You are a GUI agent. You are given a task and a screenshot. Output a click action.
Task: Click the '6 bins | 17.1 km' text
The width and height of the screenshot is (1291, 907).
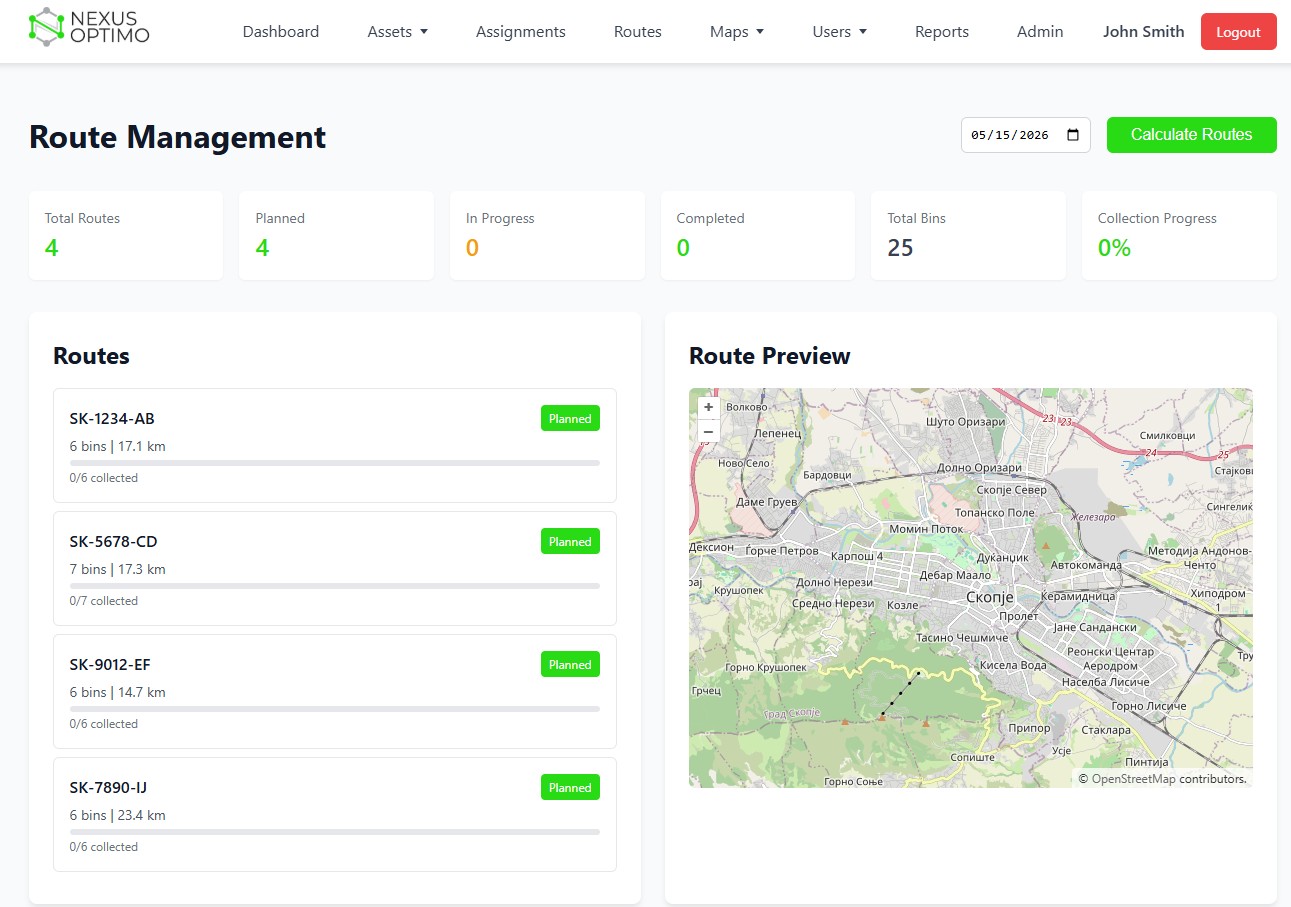tap(118, 446)
